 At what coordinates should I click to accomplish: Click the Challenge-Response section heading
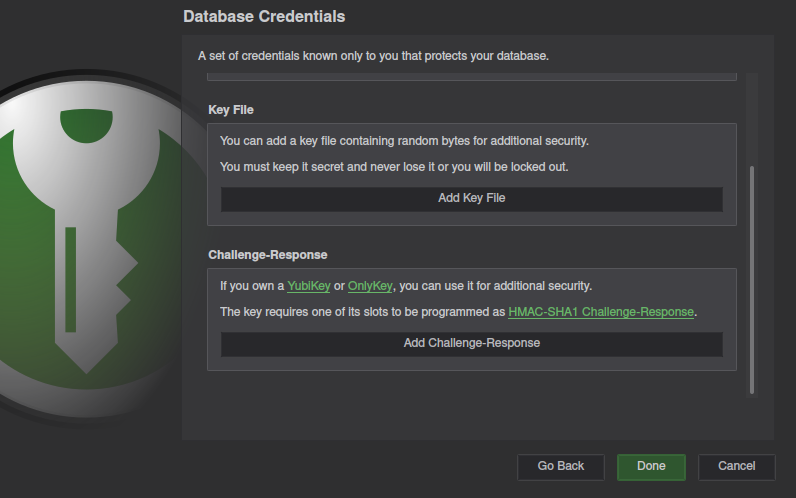(268, 255)
